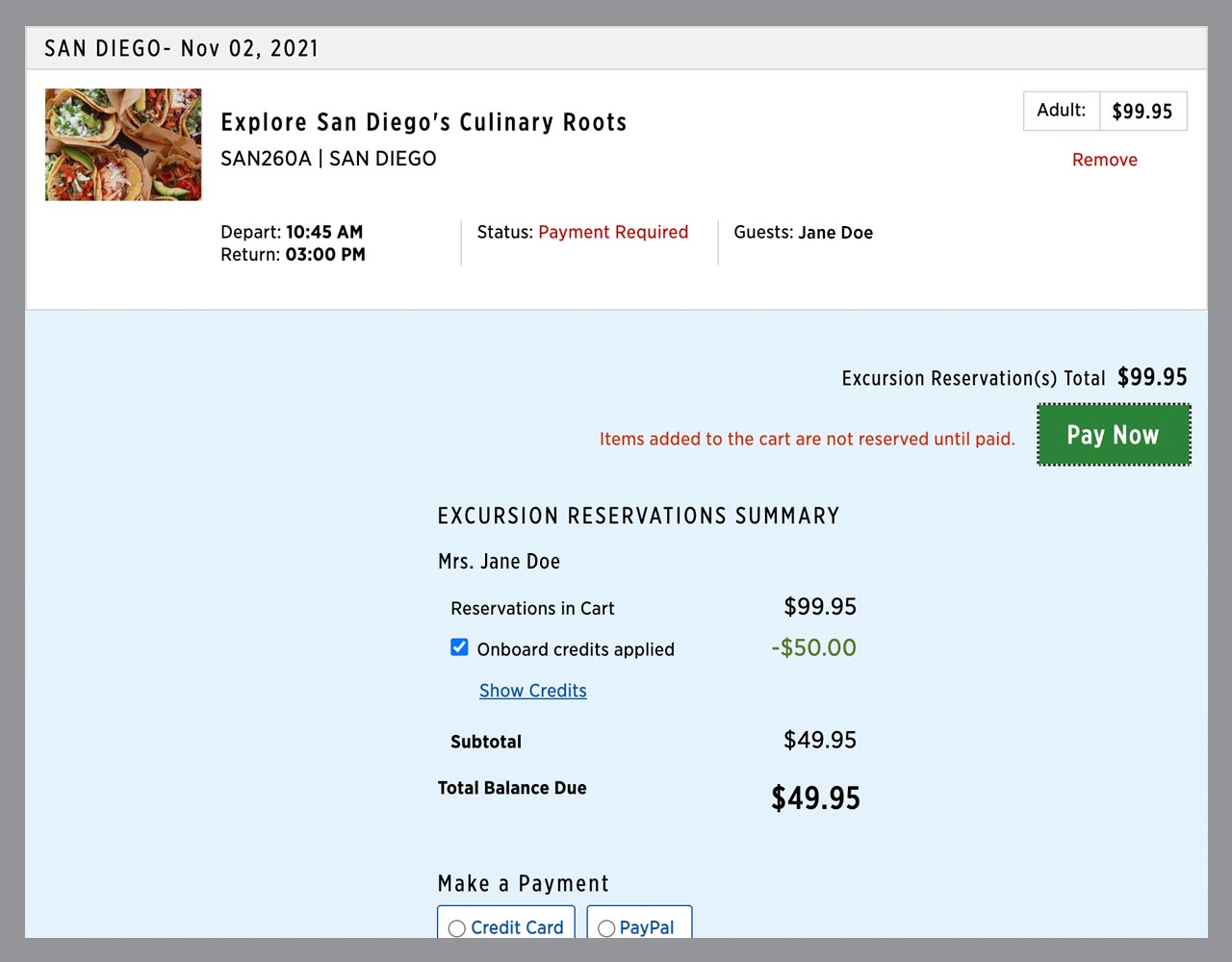The height and width of the screenshot is (962, 1232).
Task: Click the not reserved until paid notice
Action: pyautogui.click(x=807, y=439)
